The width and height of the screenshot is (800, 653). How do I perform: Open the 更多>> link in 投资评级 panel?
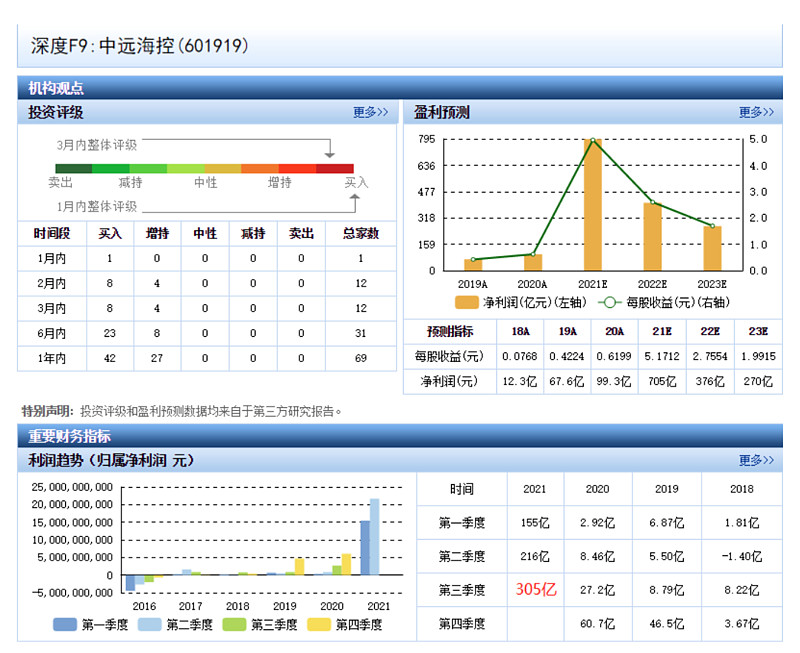point(370,113)
